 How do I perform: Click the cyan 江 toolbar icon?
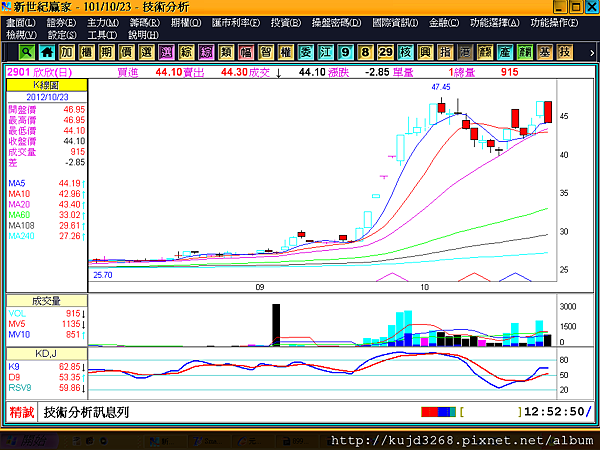pos(325,52)
